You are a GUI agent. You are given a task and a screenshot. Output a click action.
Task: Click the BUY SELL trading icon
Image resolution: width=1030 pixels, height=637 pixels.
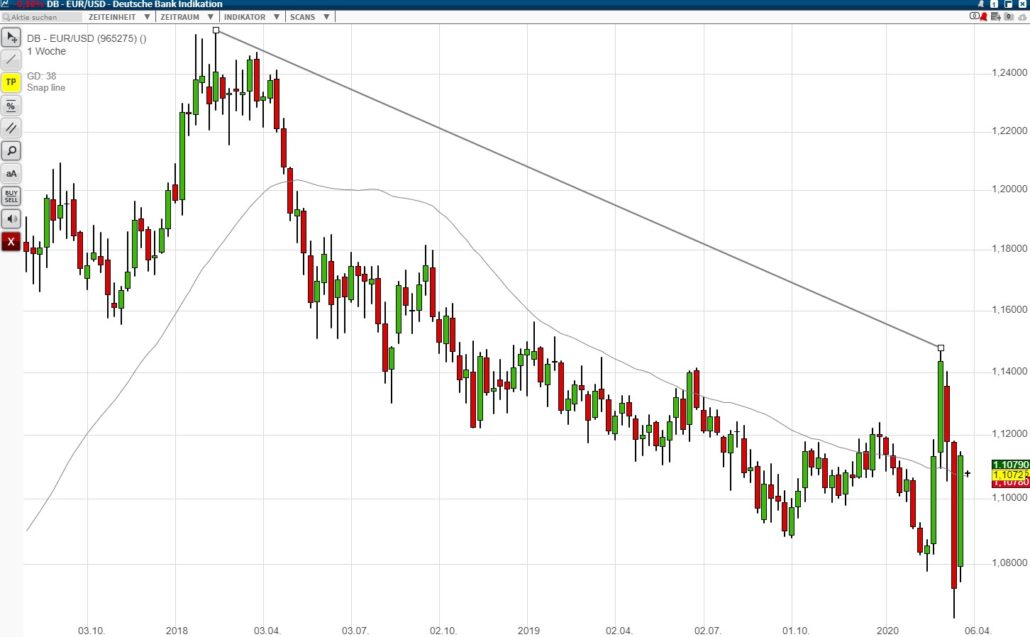click(11, 196)
